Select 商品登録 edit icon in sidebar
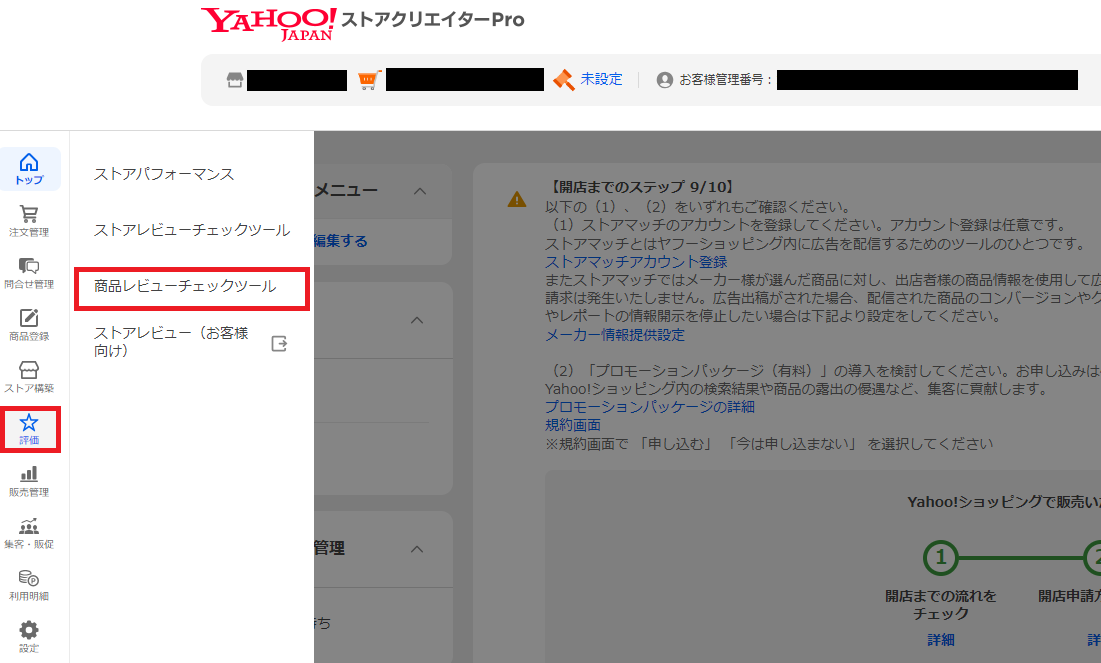The height and width of the screenshot is (663, 1101). pos(29,324)
